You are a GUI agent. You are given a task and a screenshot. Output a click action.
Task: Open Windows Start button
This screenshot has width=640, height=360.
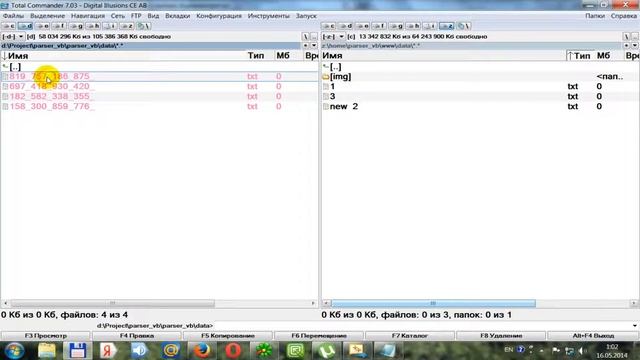pyautogui.click(x=15, y=350)
